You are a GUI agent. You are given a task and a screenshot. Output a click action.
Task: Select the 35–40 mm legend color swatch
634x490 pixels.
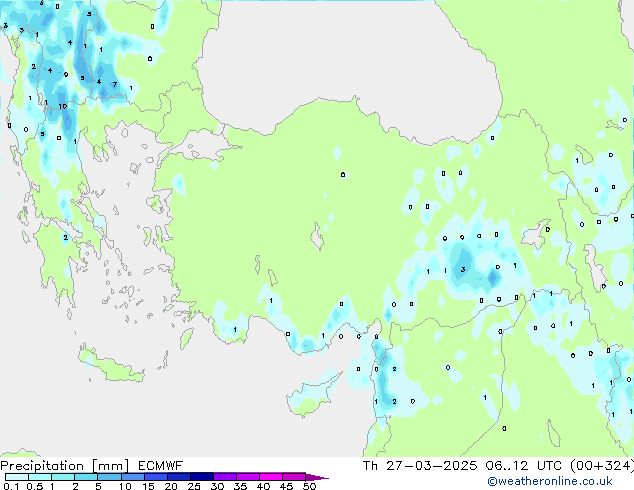[x=247, y=477]
